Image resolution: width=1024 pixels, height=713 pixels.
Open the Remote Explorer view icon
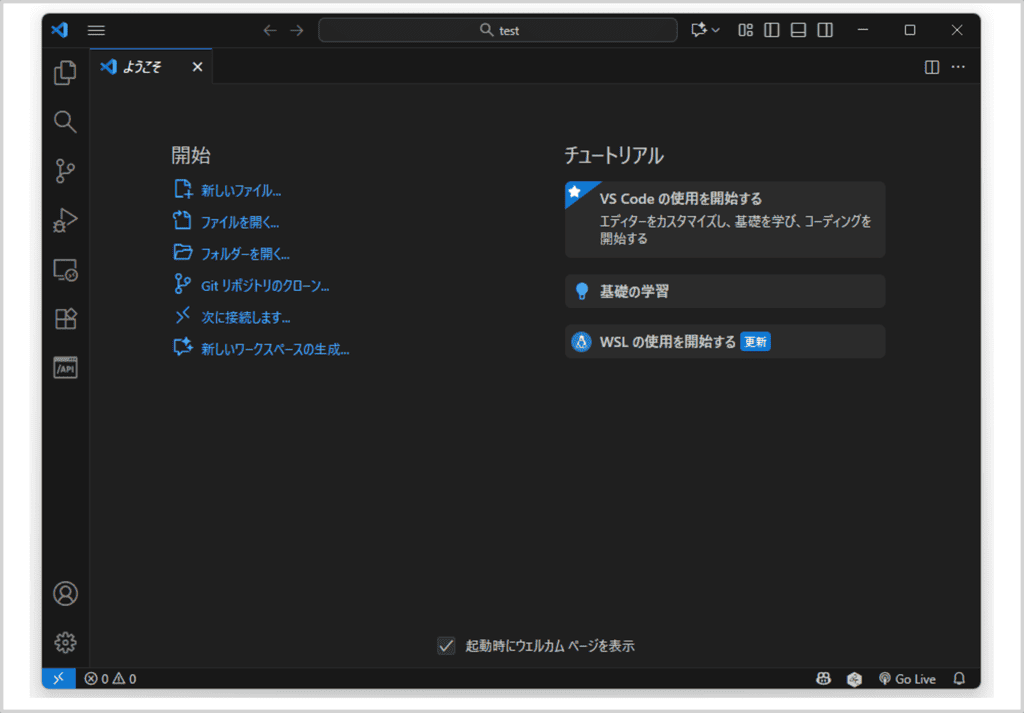pos(65,270)
